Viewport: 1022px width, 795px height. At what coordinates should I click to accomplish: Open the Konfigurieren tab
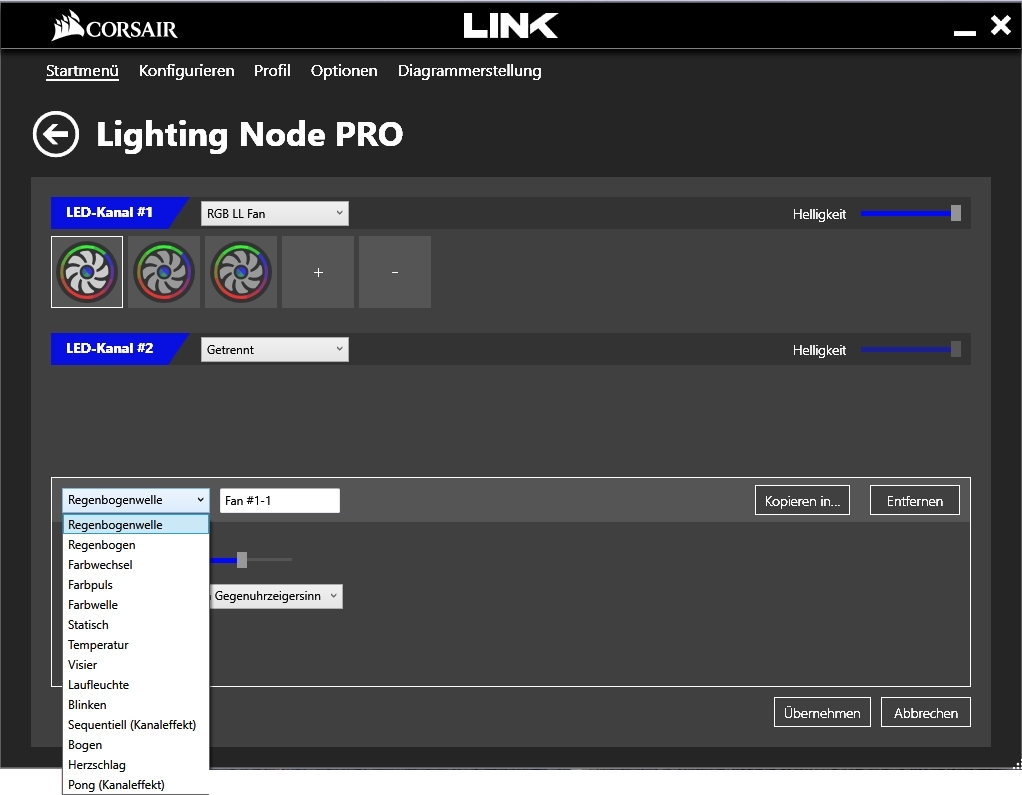pos(186,71)
